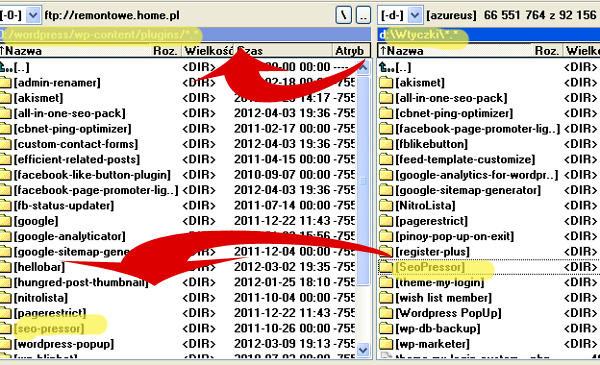600x365 pixels.
Task: Open the right drive [-d-] dropdown
Action: (x=415, y=15)
